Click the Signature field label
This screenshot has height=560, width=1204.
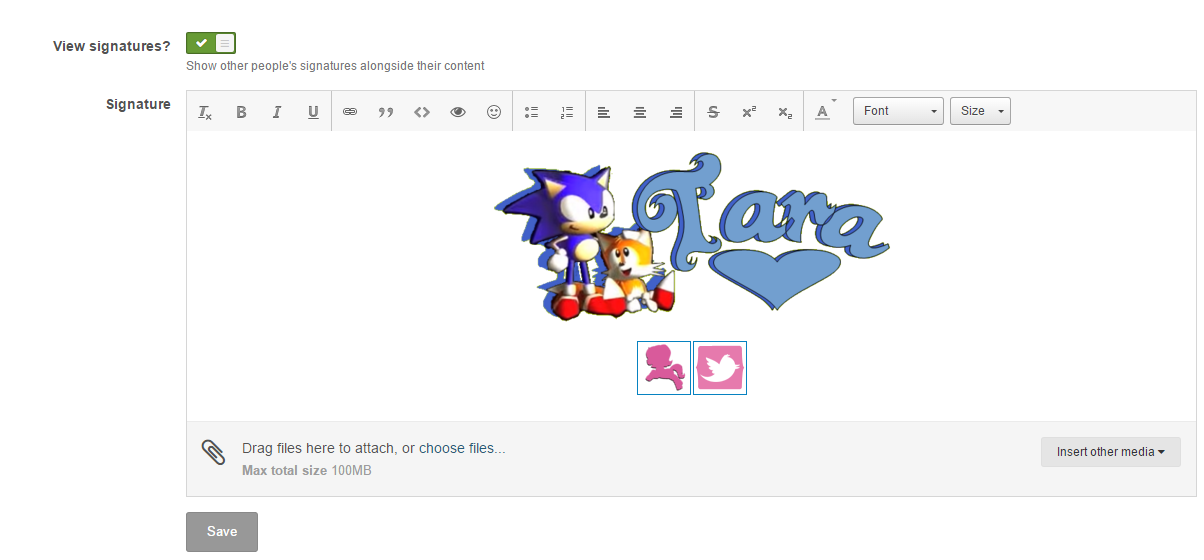pos(138,104)
